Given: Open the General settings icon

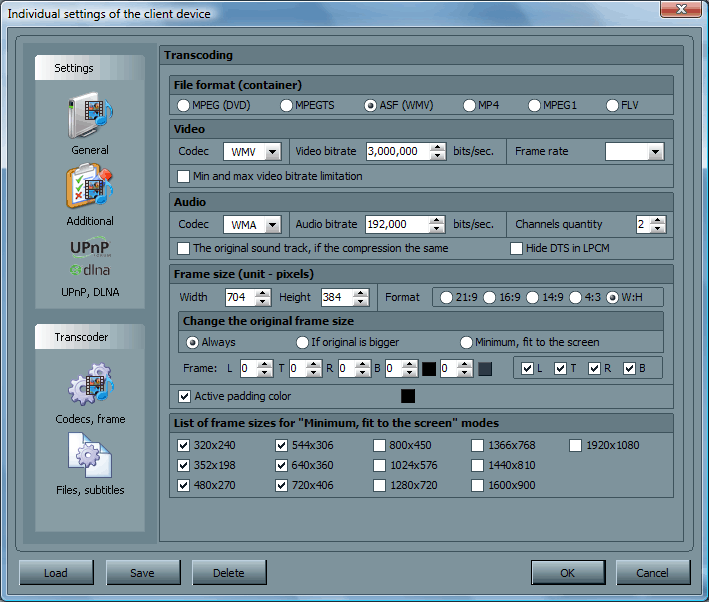Looking at the screenshot, I should coord(90,115).
